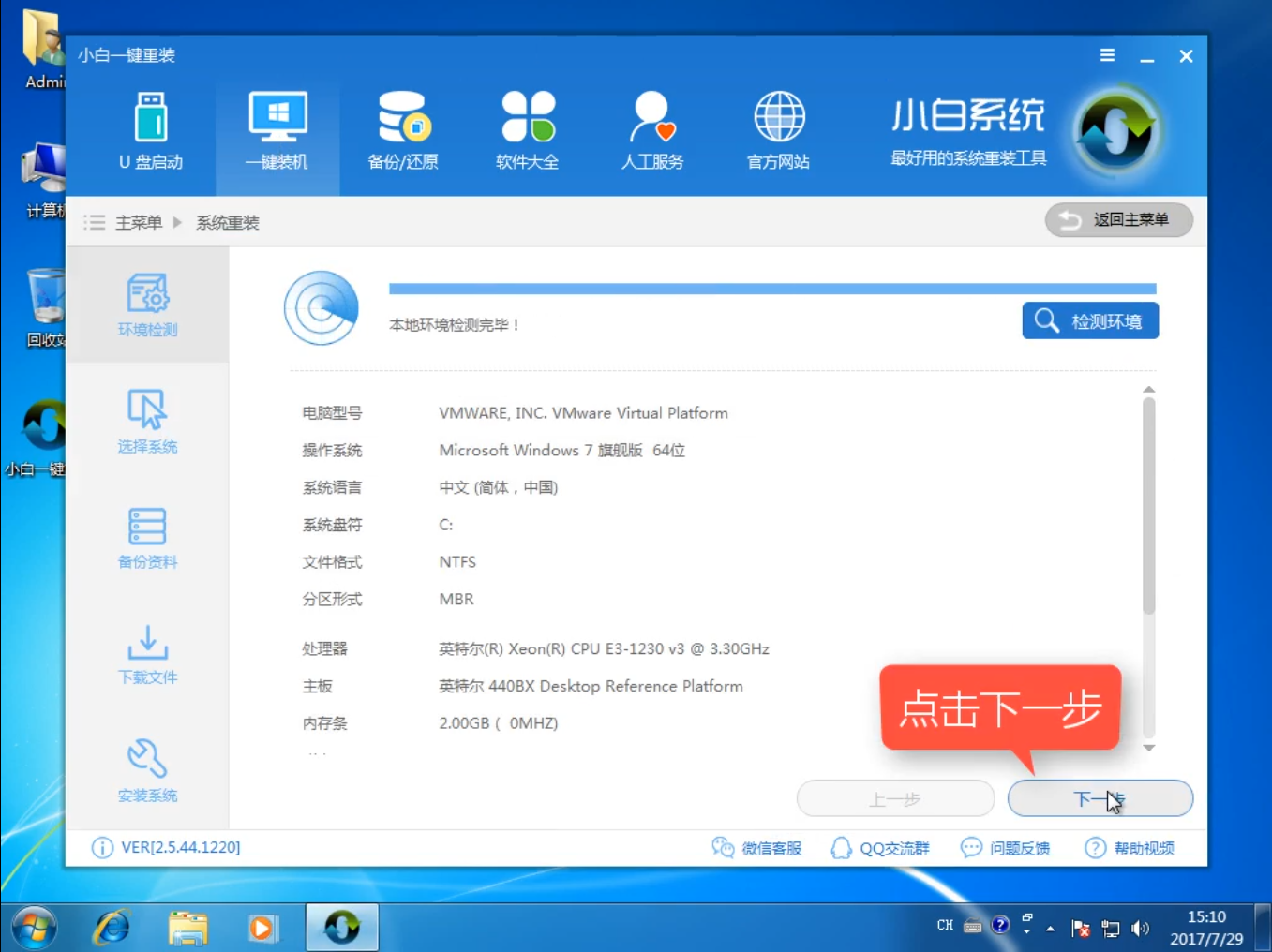Open 问题反馈 feedback
1272x952 pixels.
pos(1005,847)
